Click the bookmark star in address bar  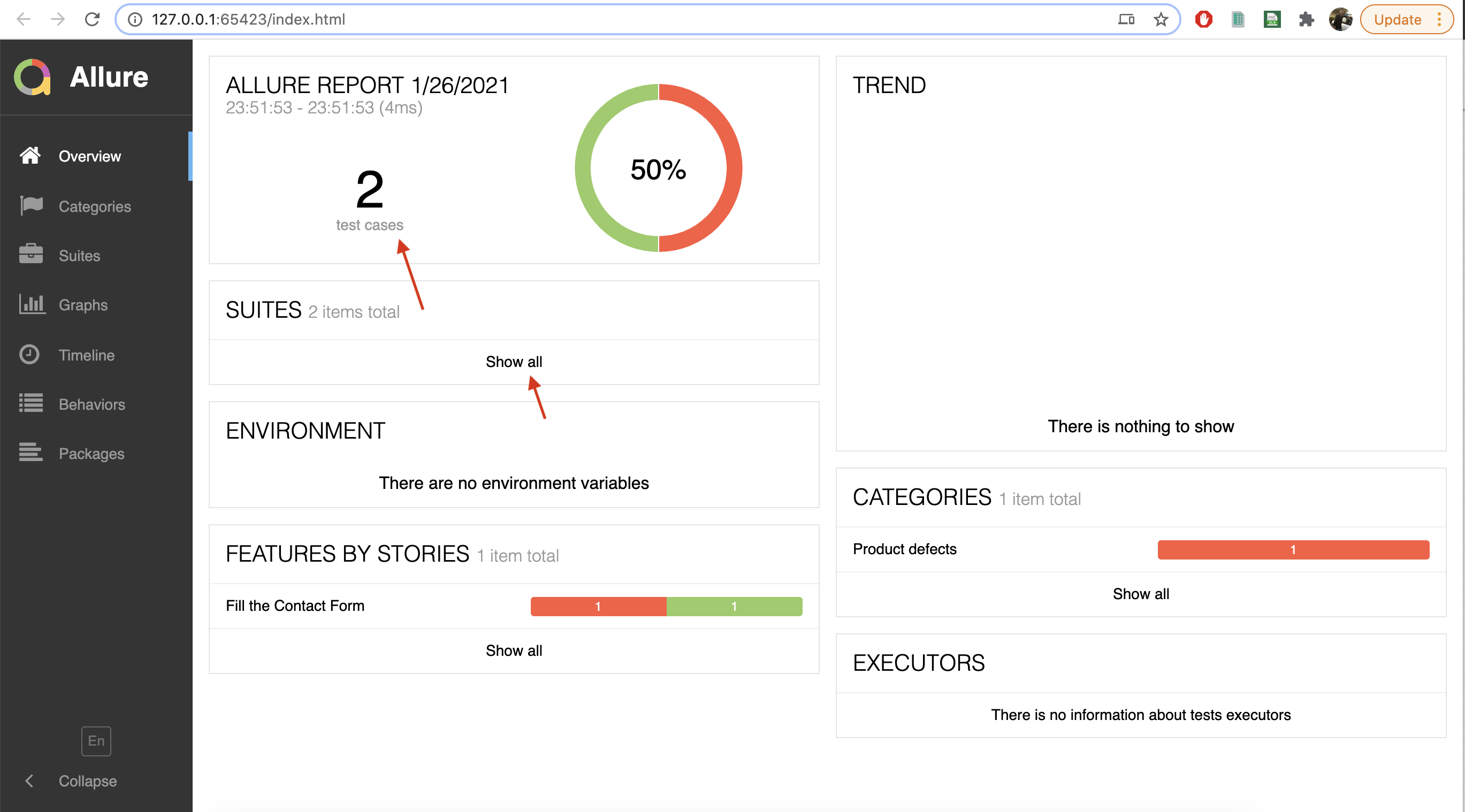click(1161, 19)
